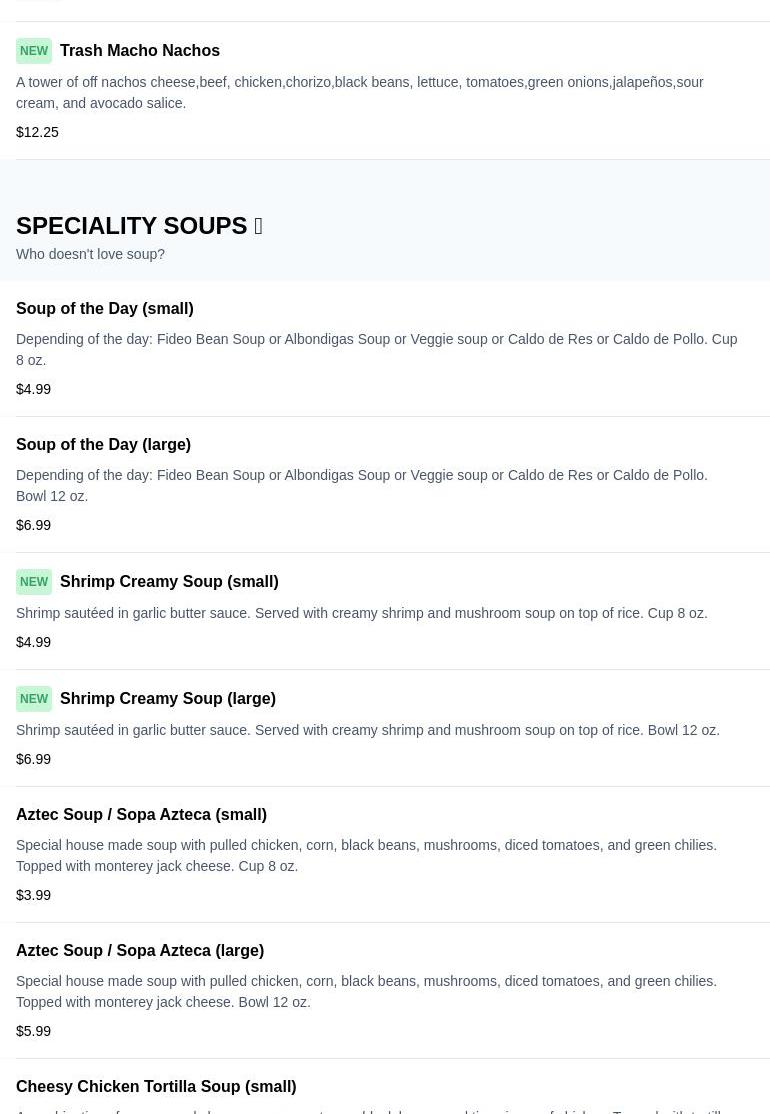The width and height of the screenshot is (770, 1114).
Task: Click the $4.99 price under Soup of the Day (small)
Action: click(34, 389)
